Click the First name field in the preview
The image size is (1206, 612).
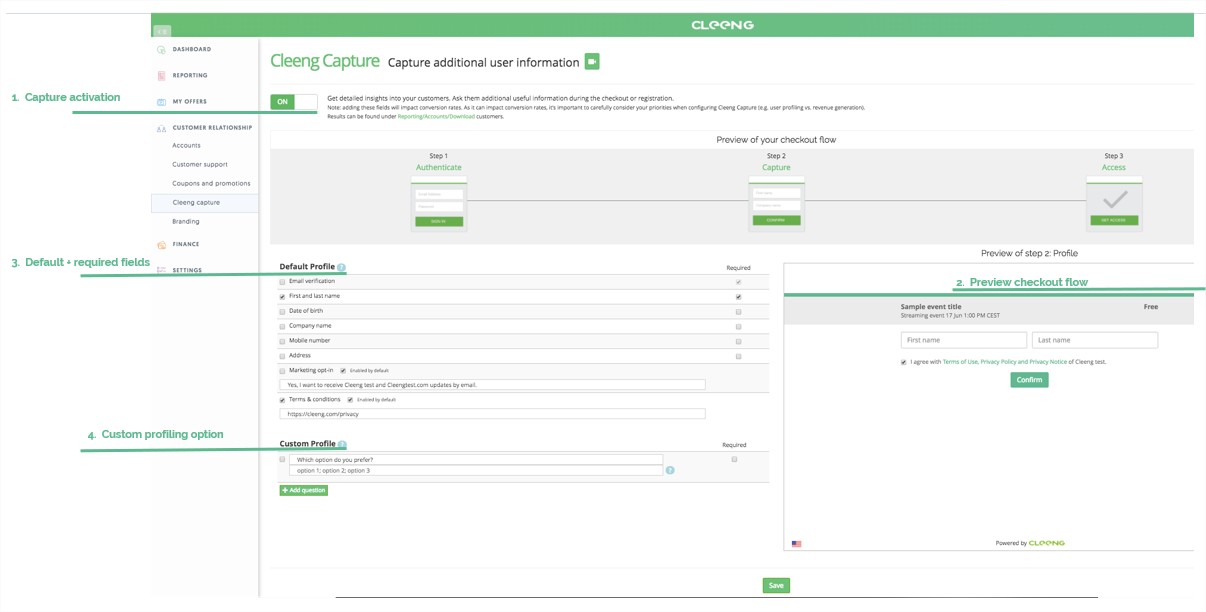point(964,340)
